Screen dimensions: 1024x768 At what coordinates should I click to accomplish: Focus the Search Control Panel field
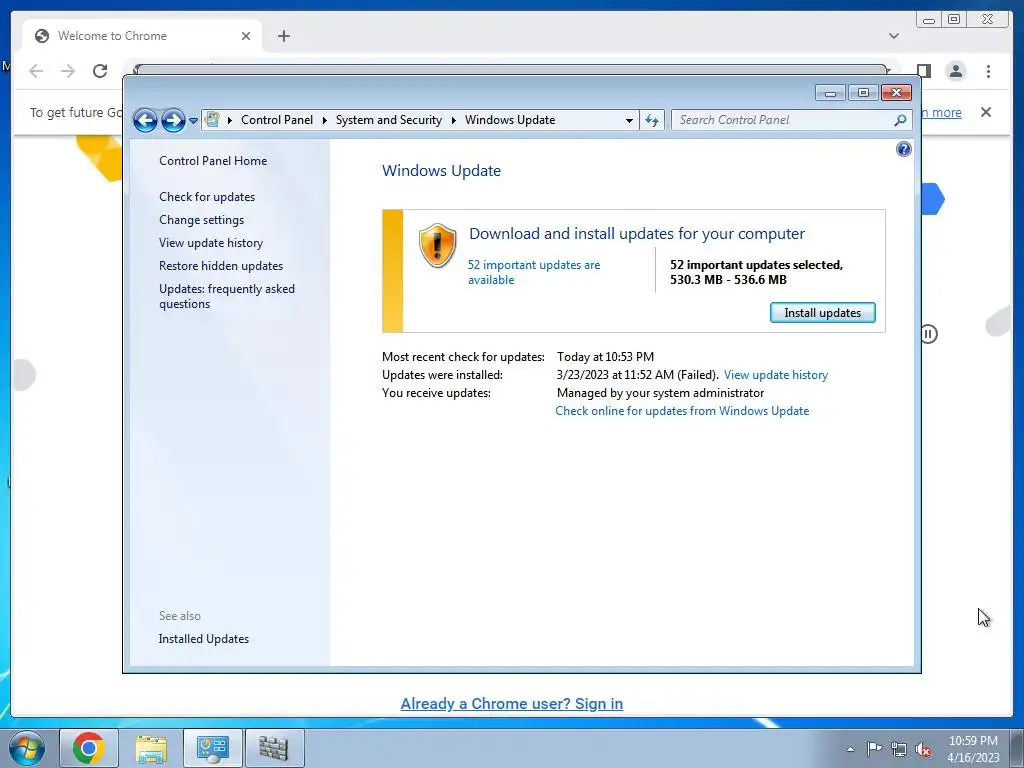[791, 120]
